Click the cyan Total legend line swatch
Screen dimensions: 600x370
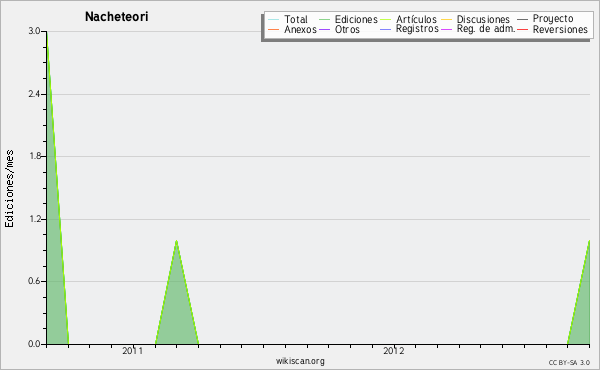tap(274, 19)
